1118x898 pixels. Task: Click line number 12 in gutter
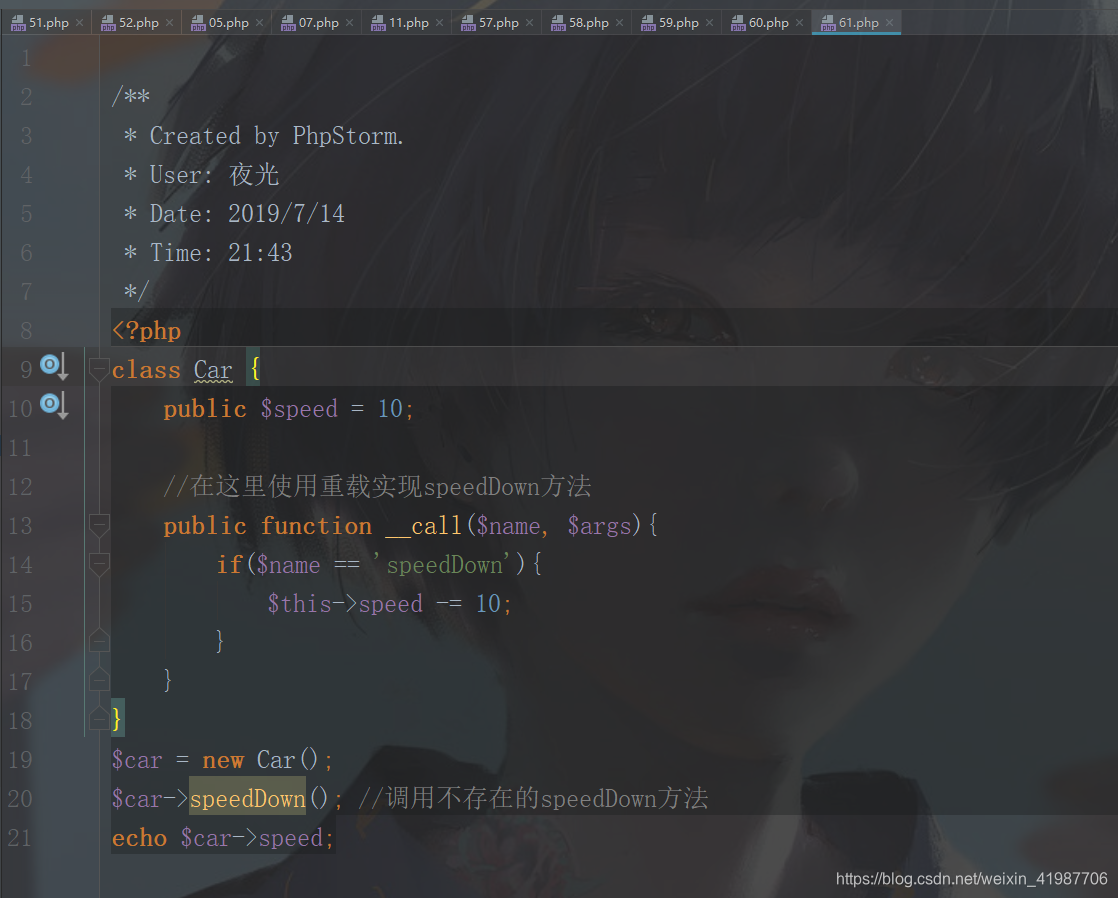tap(20, 486)
